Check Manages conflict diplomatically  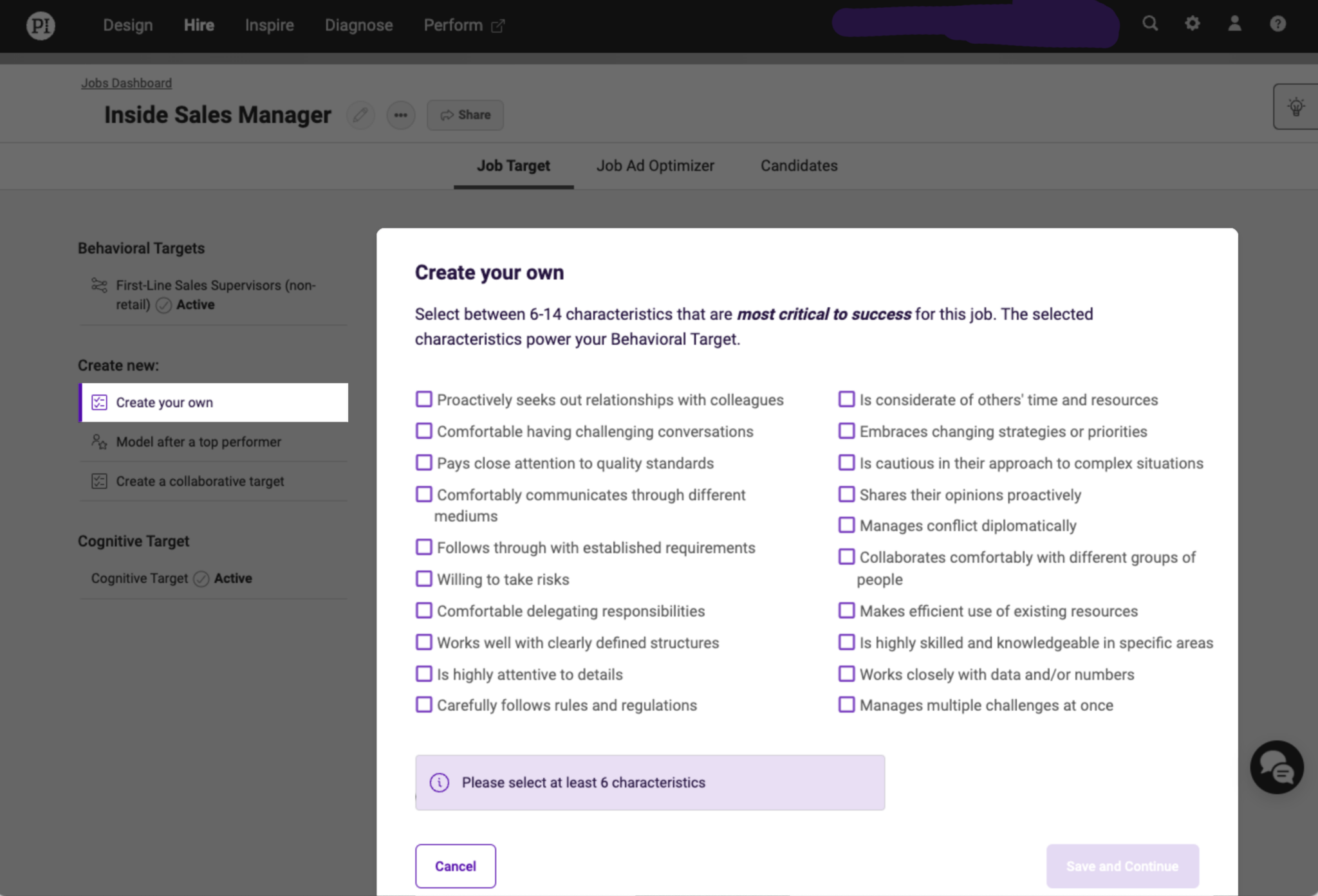pos(846,525)
